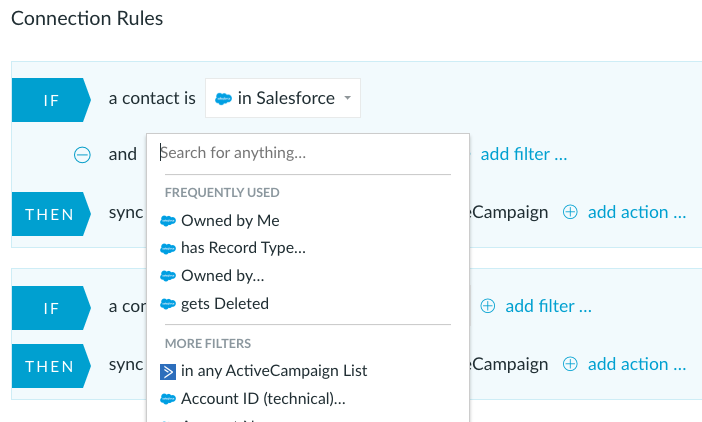702x422 pixels.
Task: Click the 'MORE FILTERS' section heading
Action: tap(208, 344)
